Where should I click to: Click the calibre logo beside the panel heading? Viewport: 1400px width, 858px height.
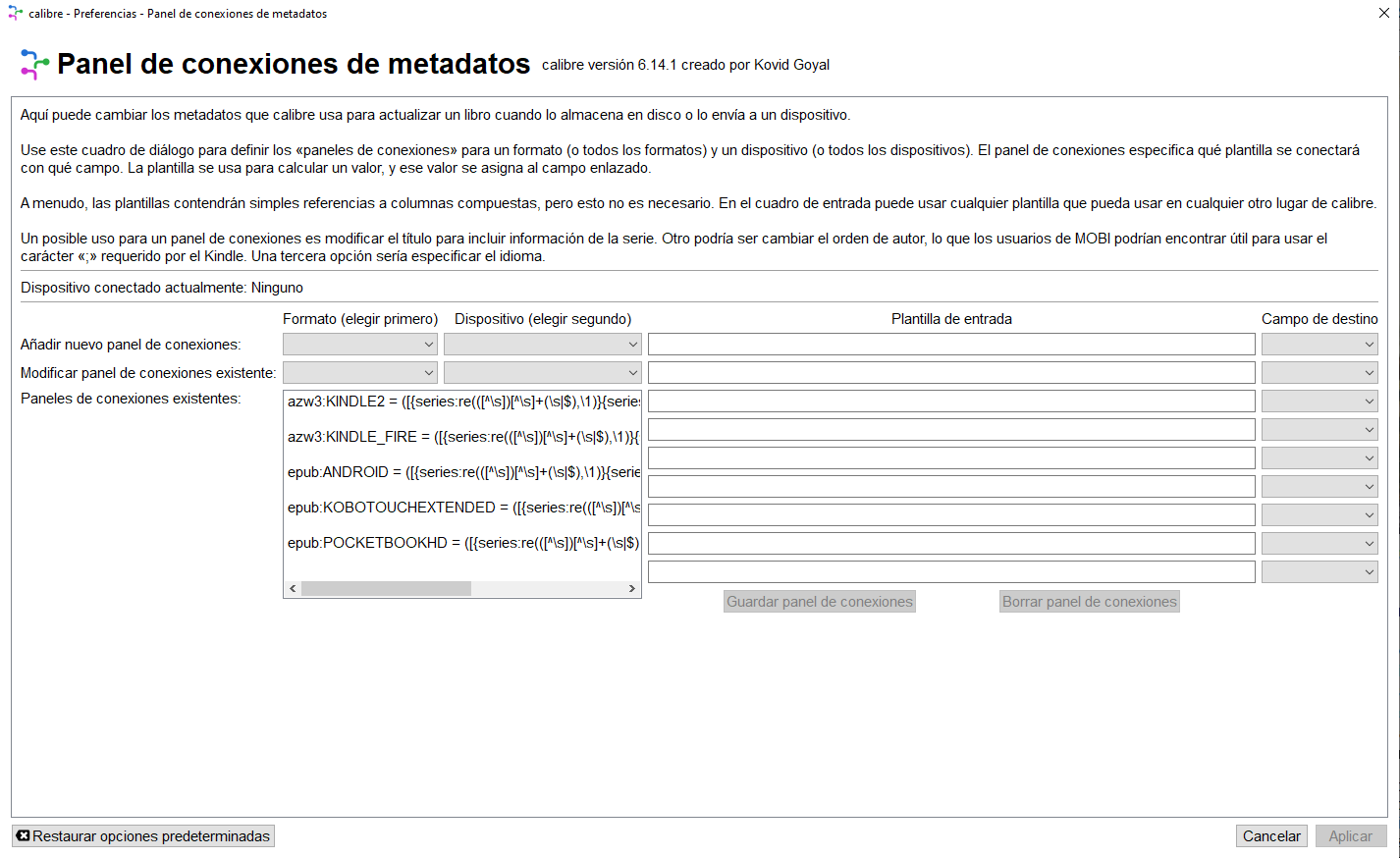point(34,65)
